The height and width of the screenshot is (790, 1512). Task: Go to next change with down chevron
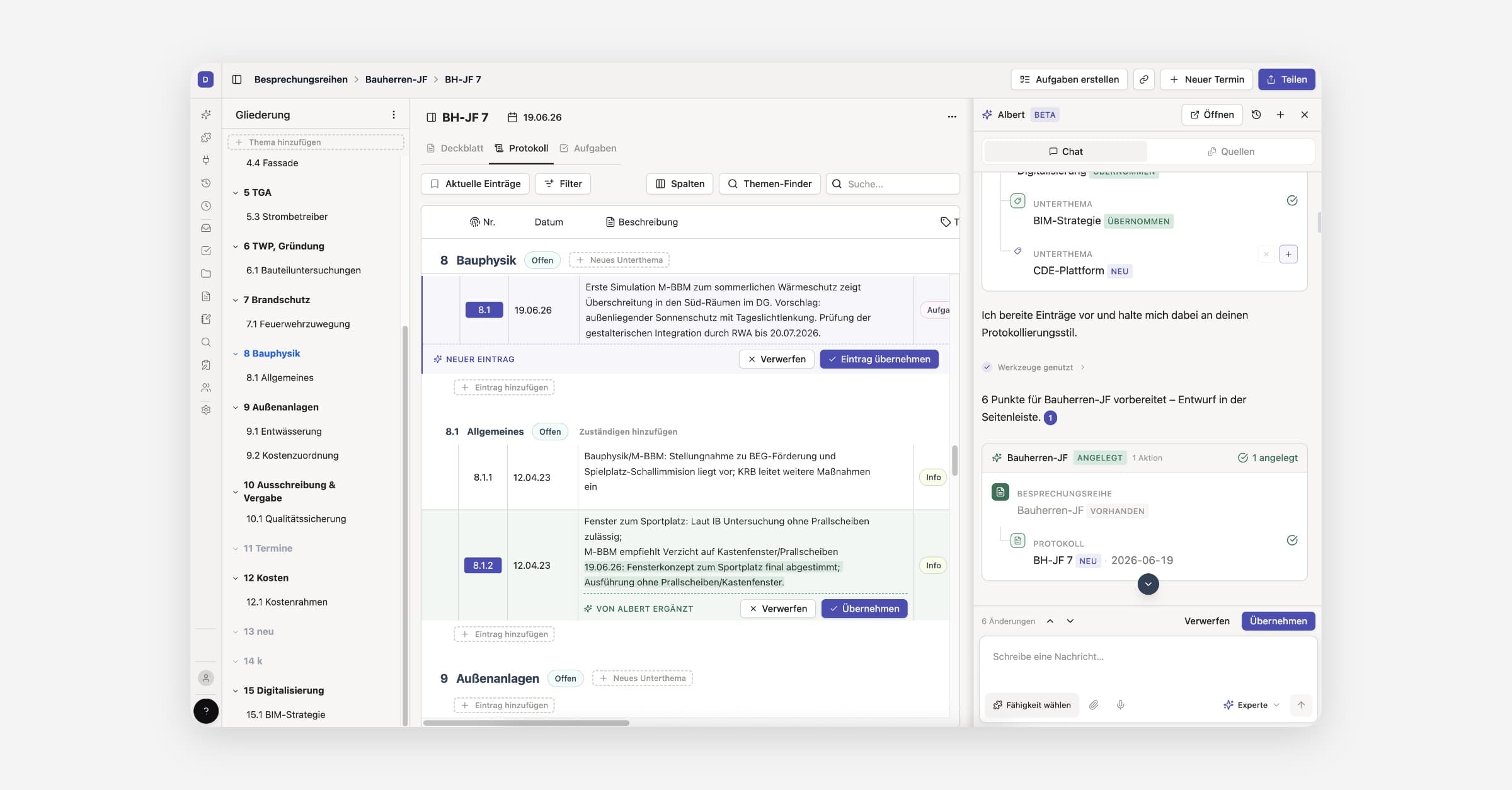coord(1070,621)
